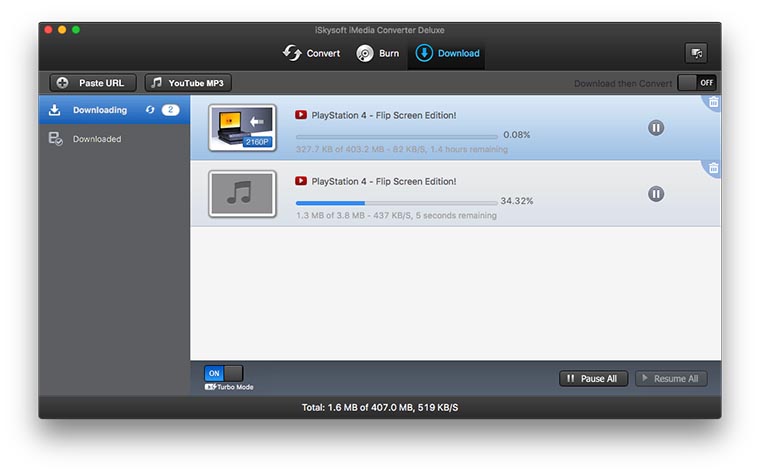Turn off the Turbo Mode switch
Screen dimensions: 760x474
click(223, 373)
